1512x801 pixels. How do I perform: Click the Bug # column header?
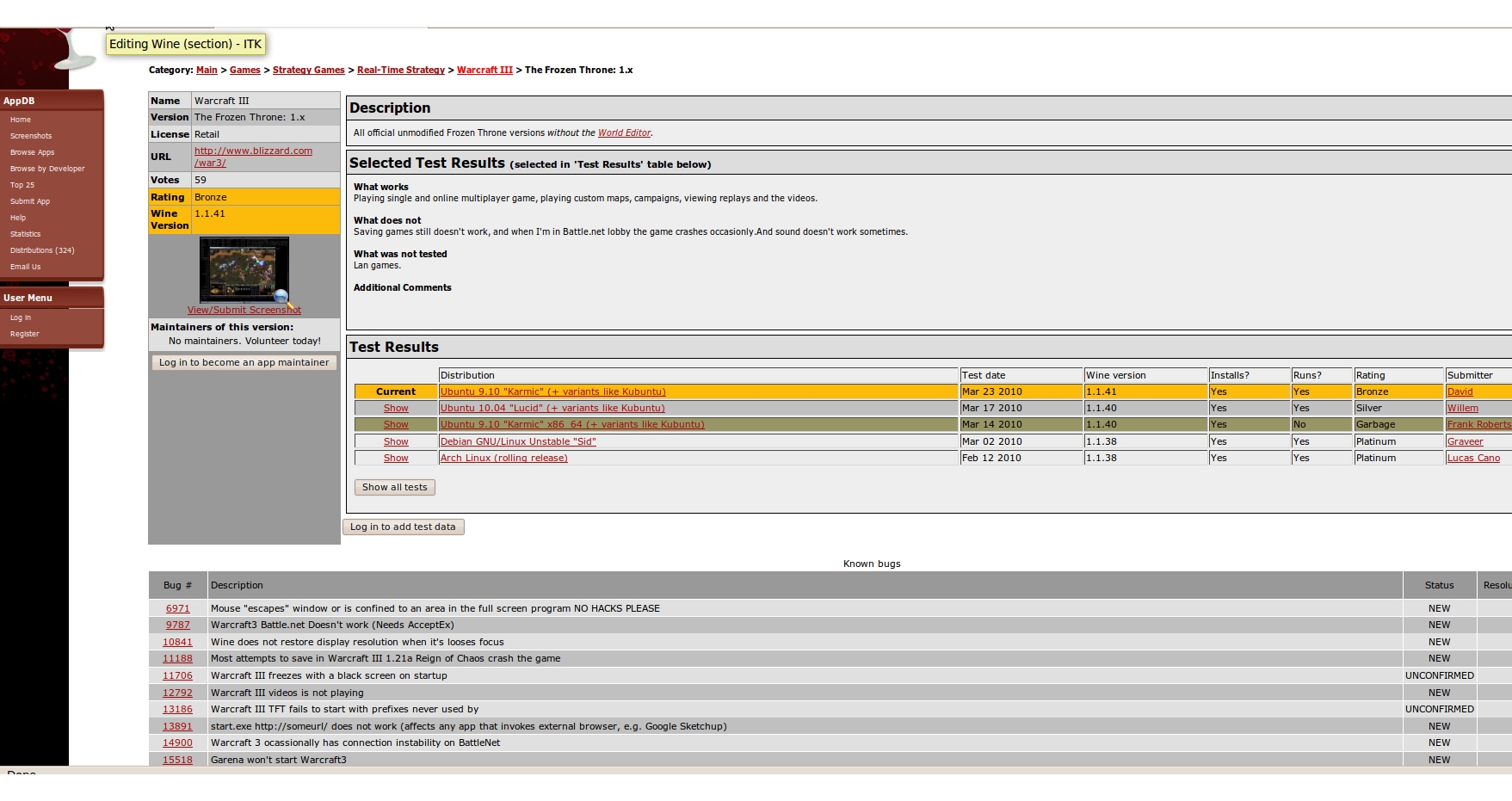click(177, 586)
